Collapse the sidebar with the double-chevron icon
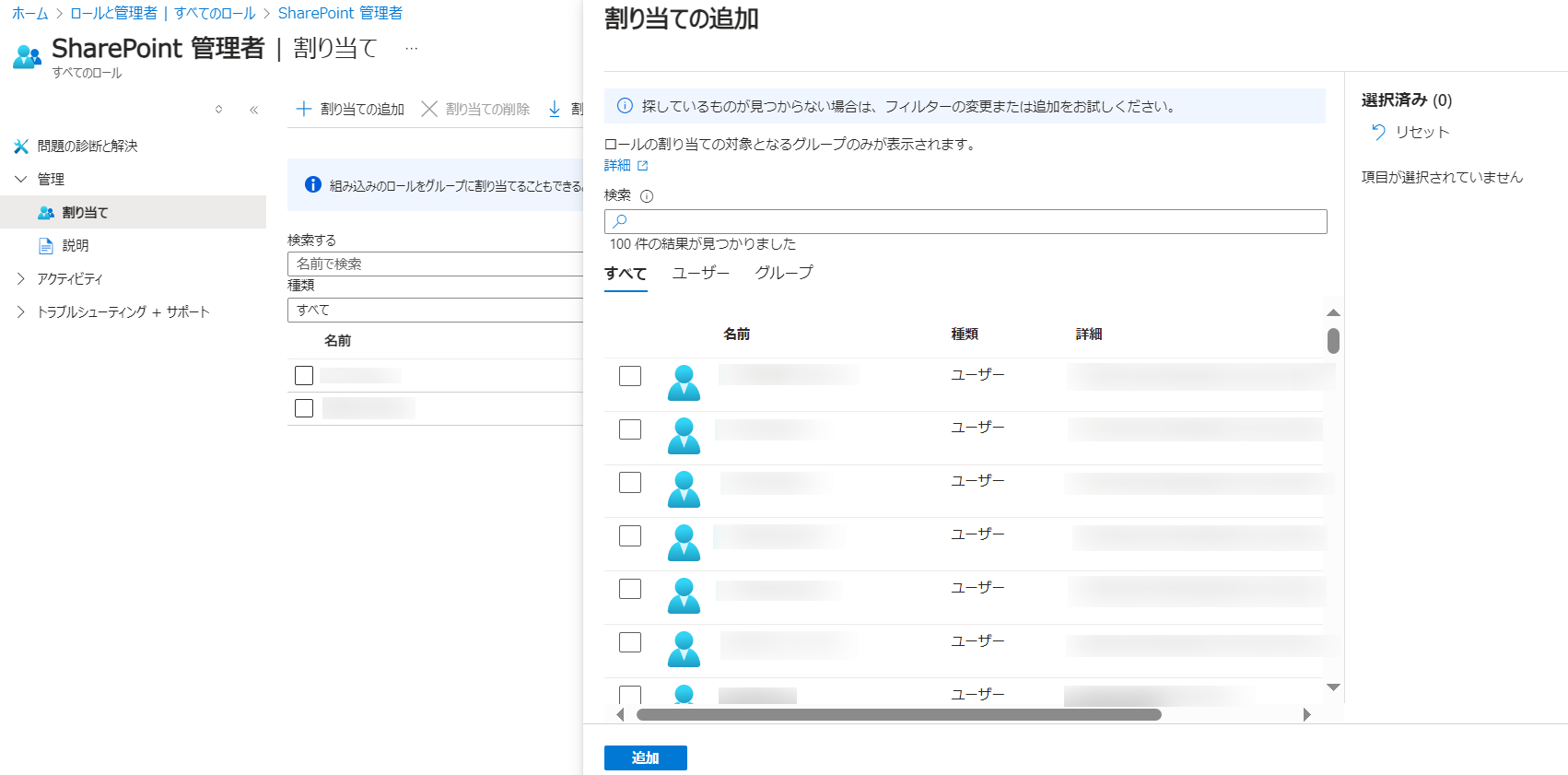Screen dimensions: 1568x775 point(253,110)
